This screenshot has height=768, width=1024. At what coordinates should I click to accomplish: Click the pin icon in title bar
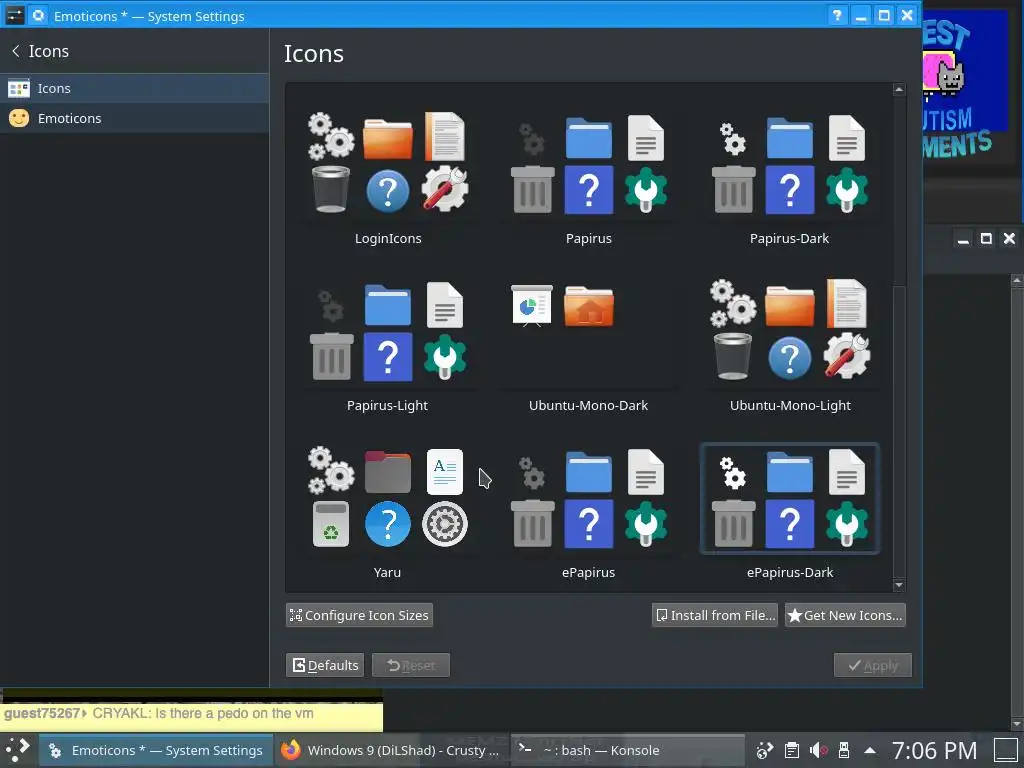point(39,15)
